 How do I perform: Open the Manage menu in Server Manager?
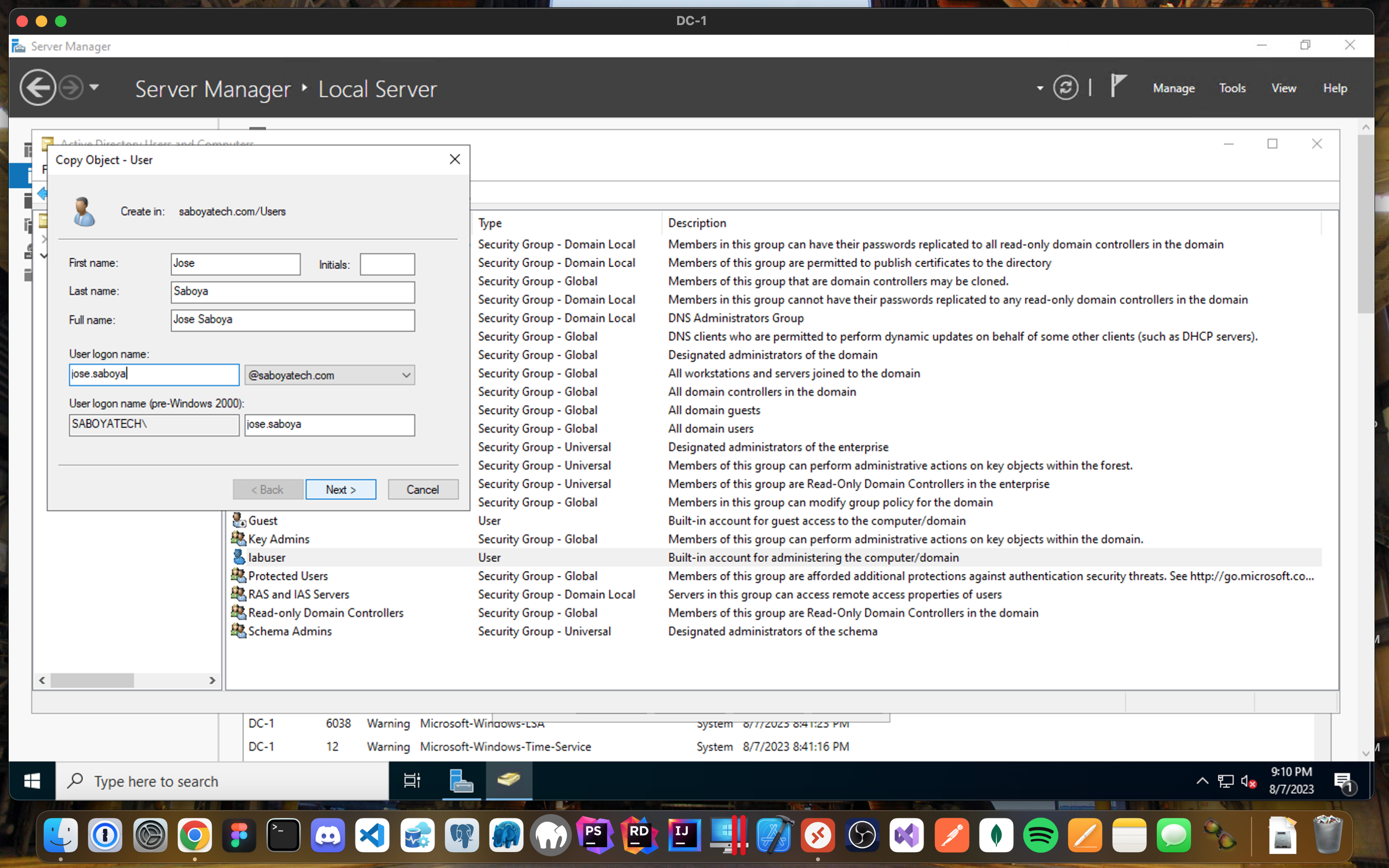click(1172, 88)
